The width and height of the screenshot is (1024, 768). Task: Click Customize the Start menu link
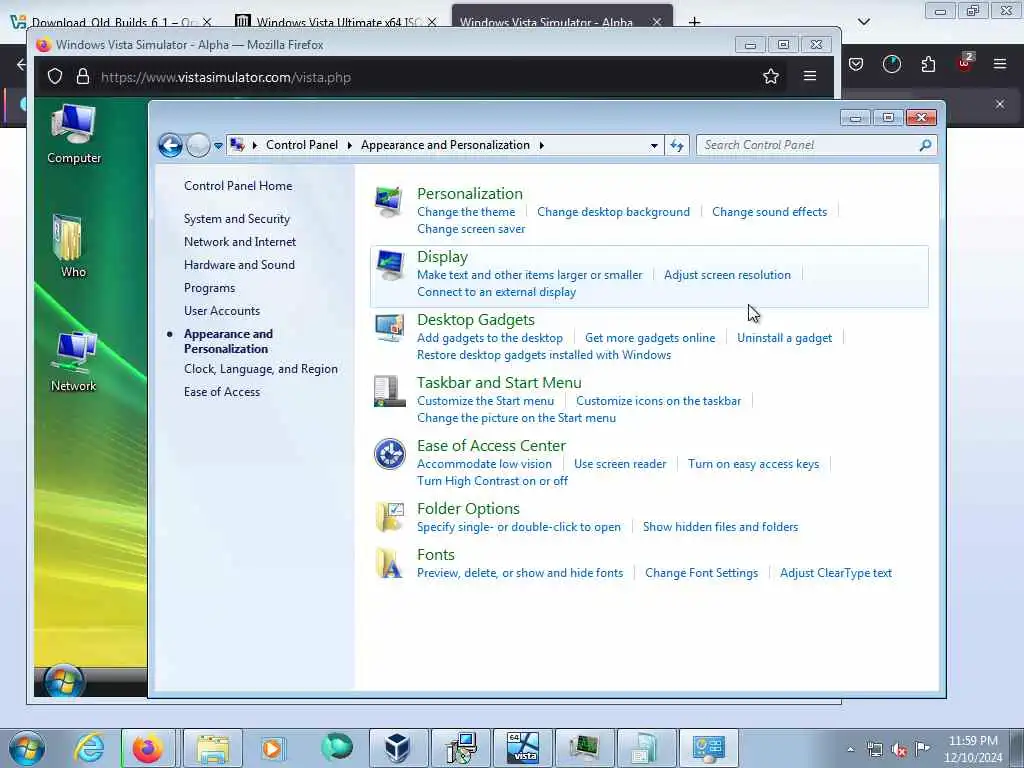click(x=485, y=401)
